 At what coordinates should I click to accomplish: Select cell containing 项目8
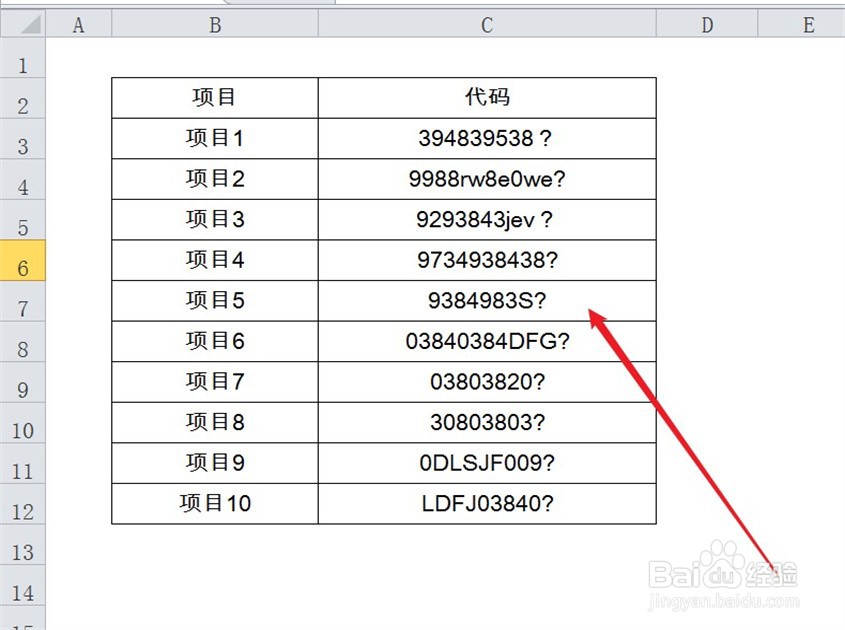pyautogui.click(x=215, y=423)
